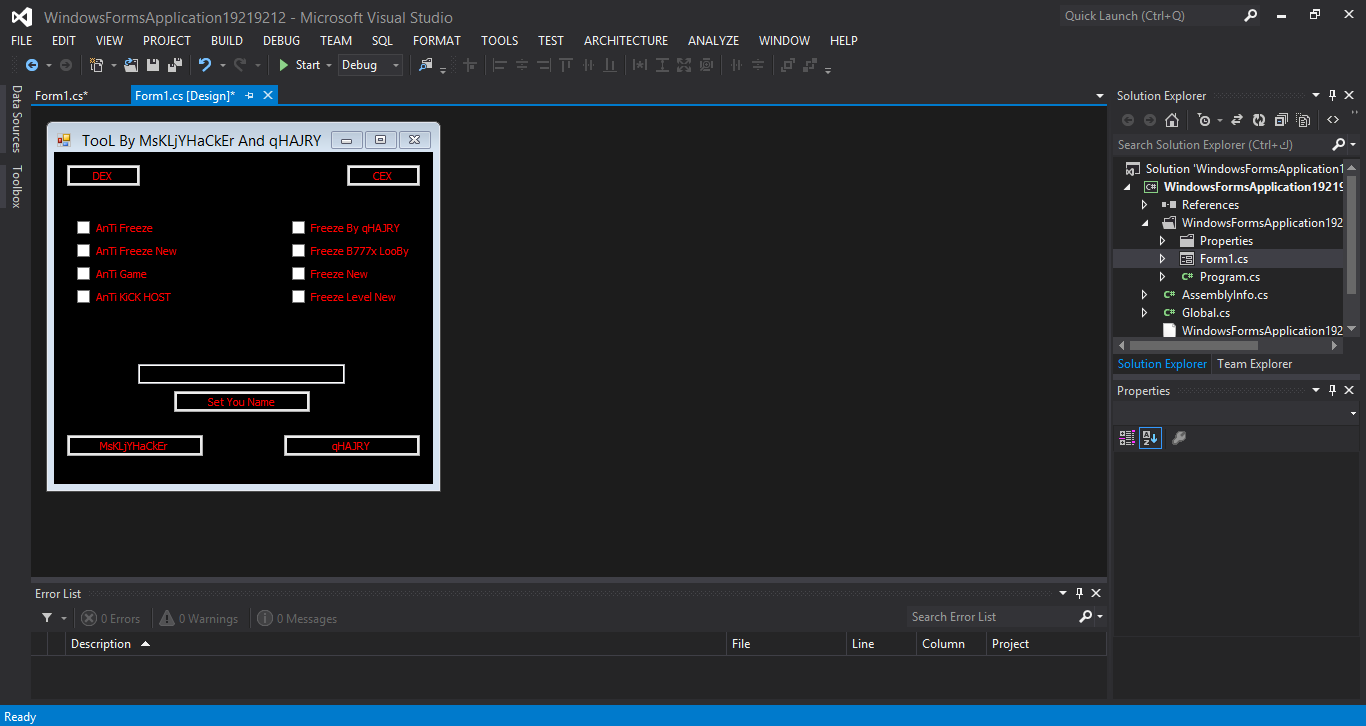Refresh the Solution Explorer

pos(1259,120)
